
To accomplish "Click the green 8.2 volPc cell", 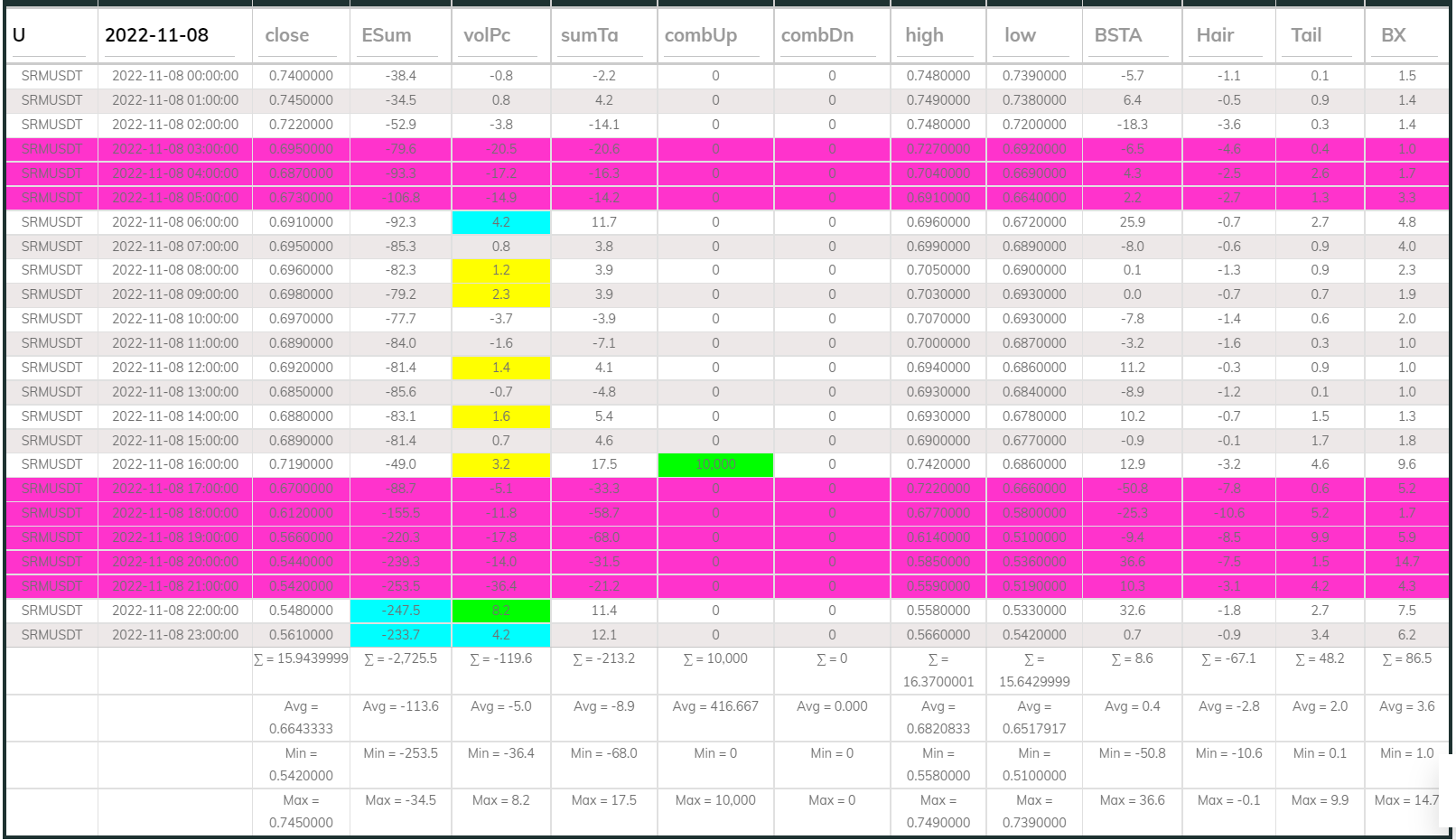I will click(x=500, y=610).
